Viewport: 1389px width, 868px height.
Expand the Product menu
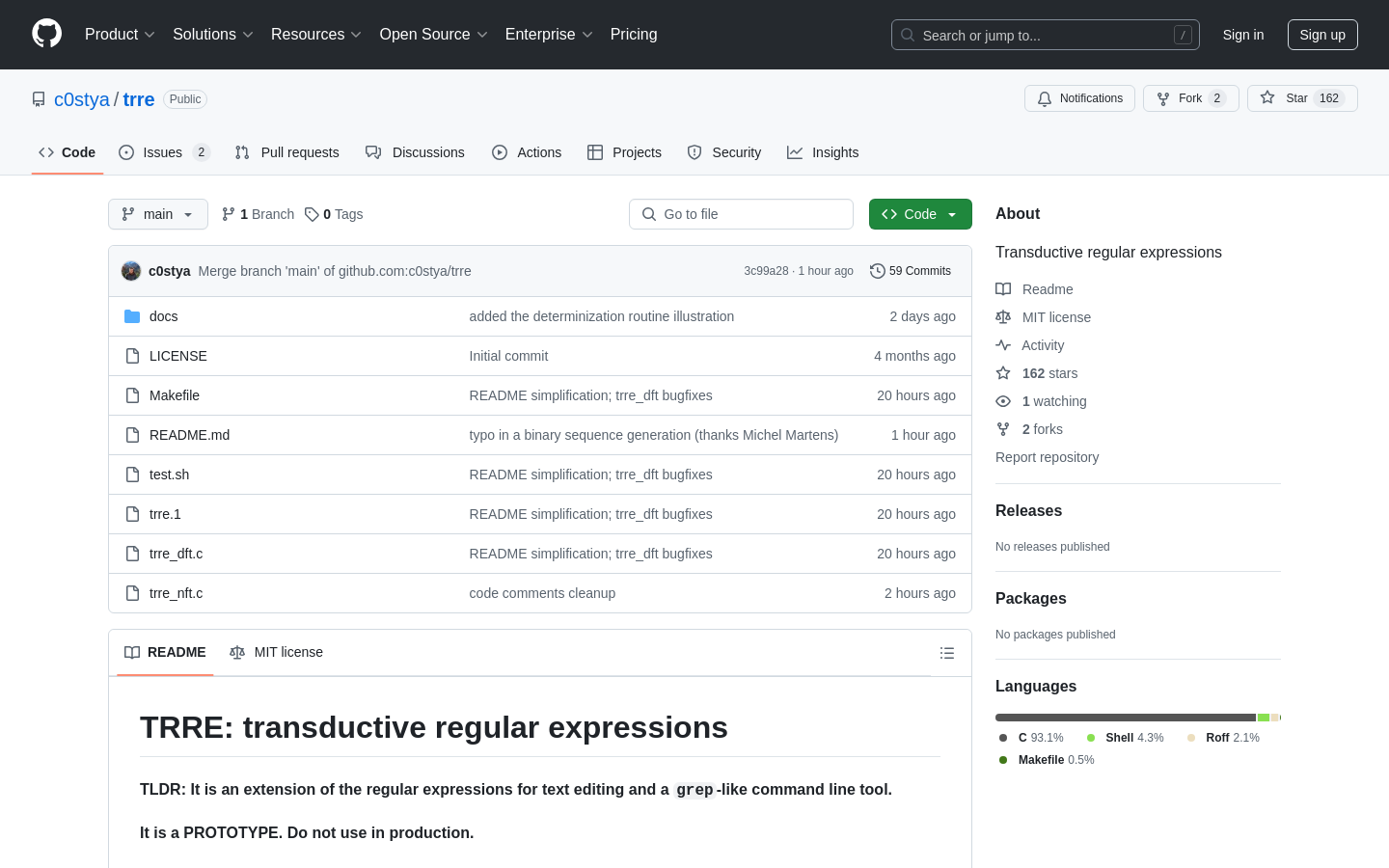click(120, 35)
